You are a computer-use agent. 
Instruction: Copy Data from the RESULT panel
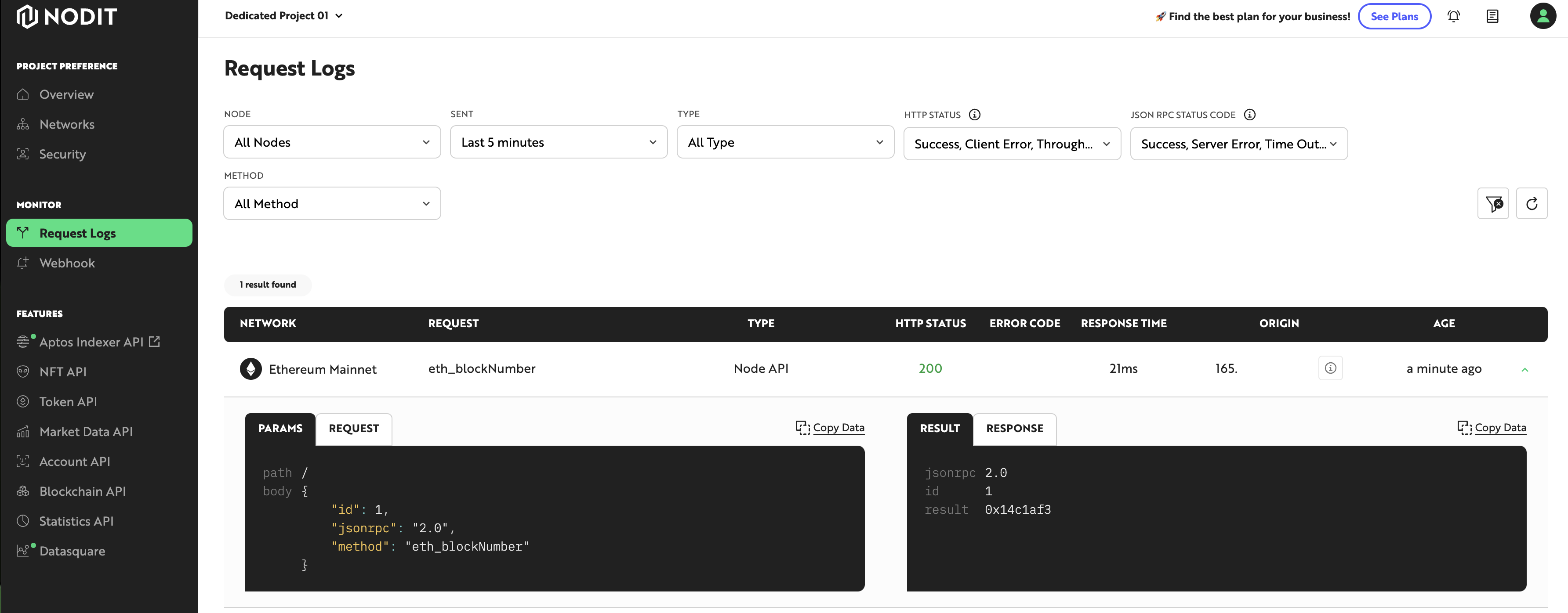pyautogui.click(x=1491, y=428)
